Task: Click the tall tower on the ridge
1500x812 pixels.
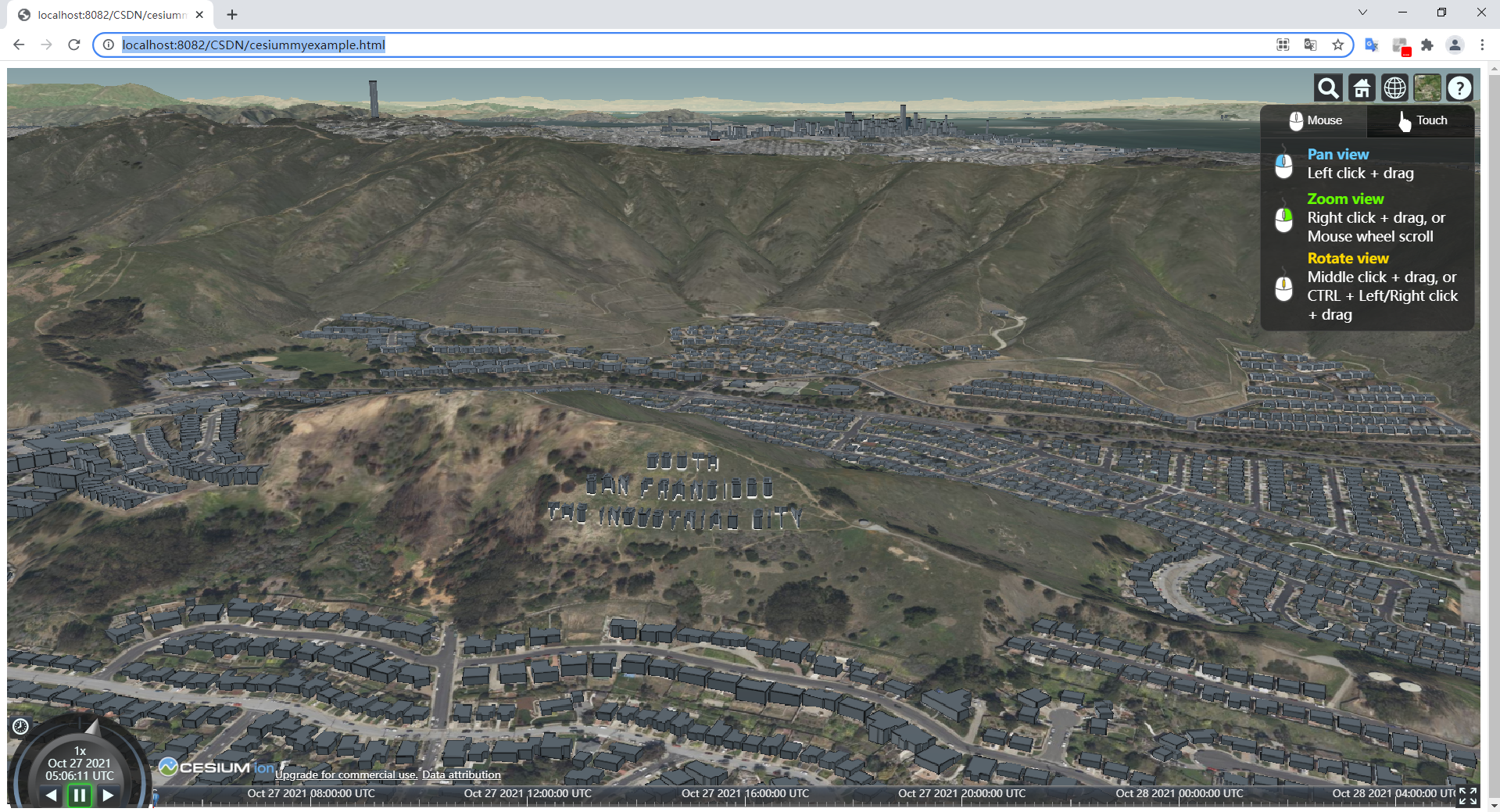Action: point(374,98)
